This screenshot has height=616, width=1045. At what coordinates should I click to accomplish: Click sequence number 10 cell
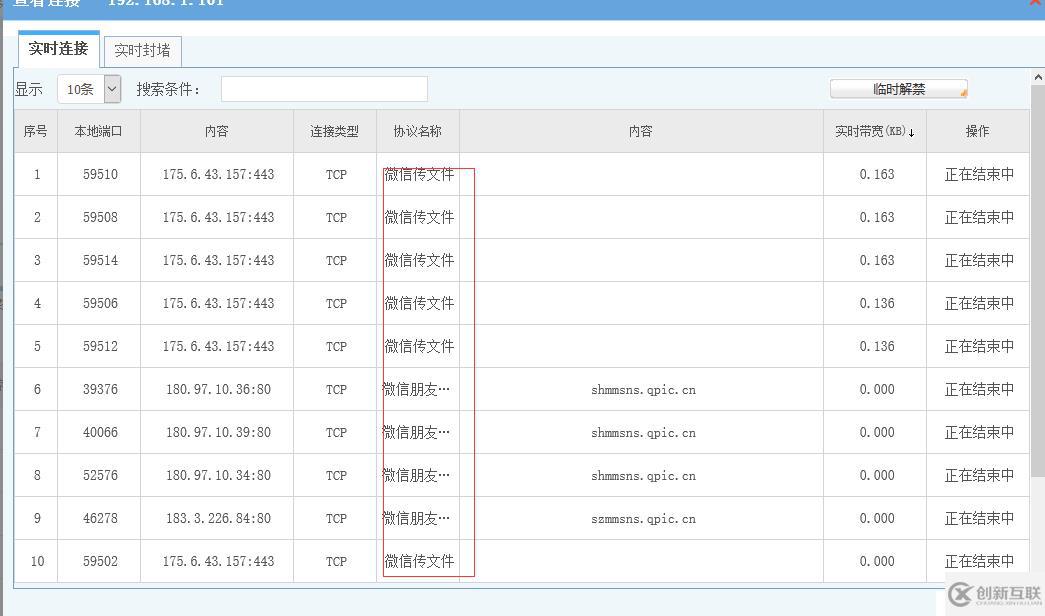[37, 561]
